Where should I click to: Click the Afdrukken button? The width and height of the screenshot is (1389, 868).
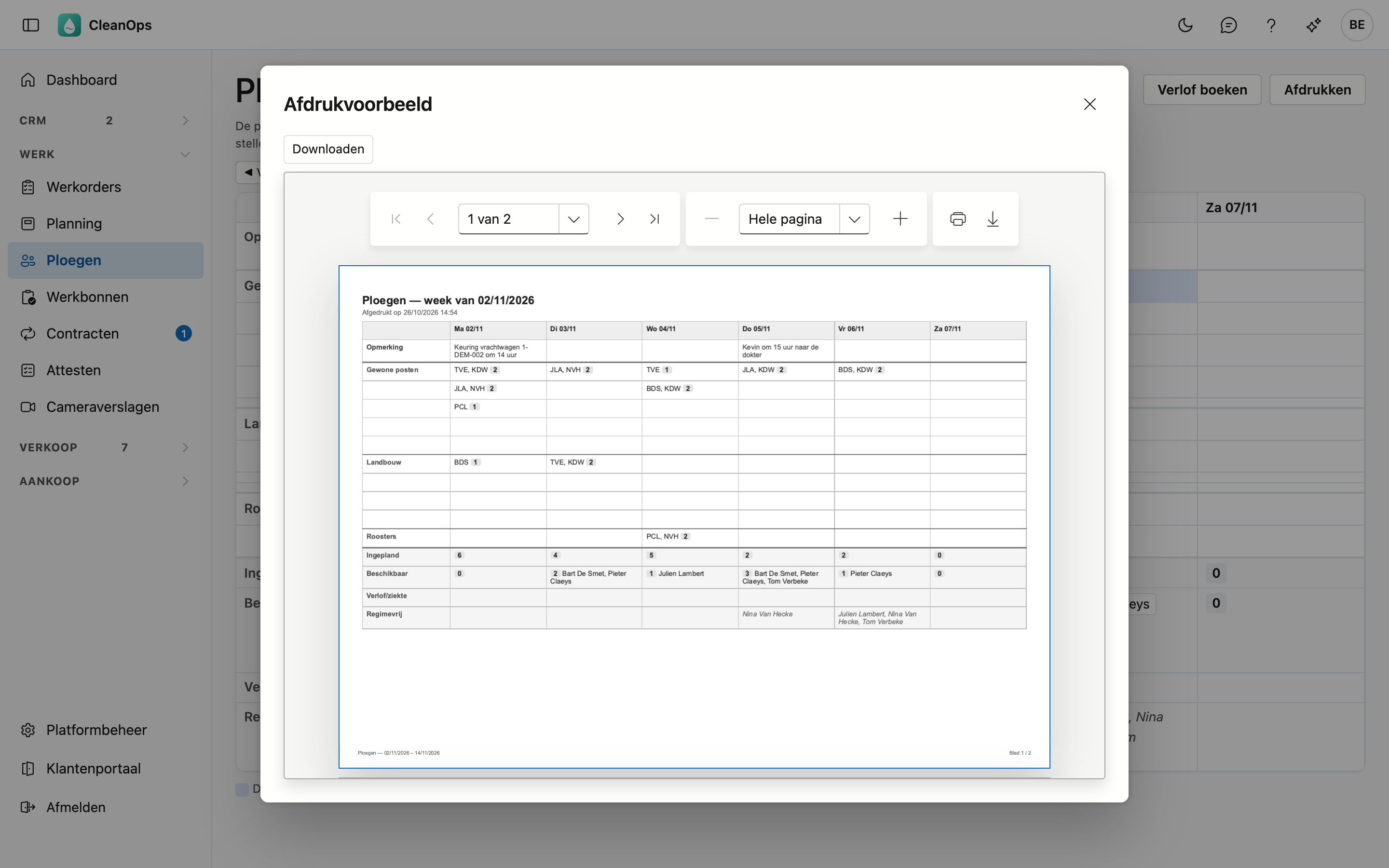click(x=1317, y=90)
